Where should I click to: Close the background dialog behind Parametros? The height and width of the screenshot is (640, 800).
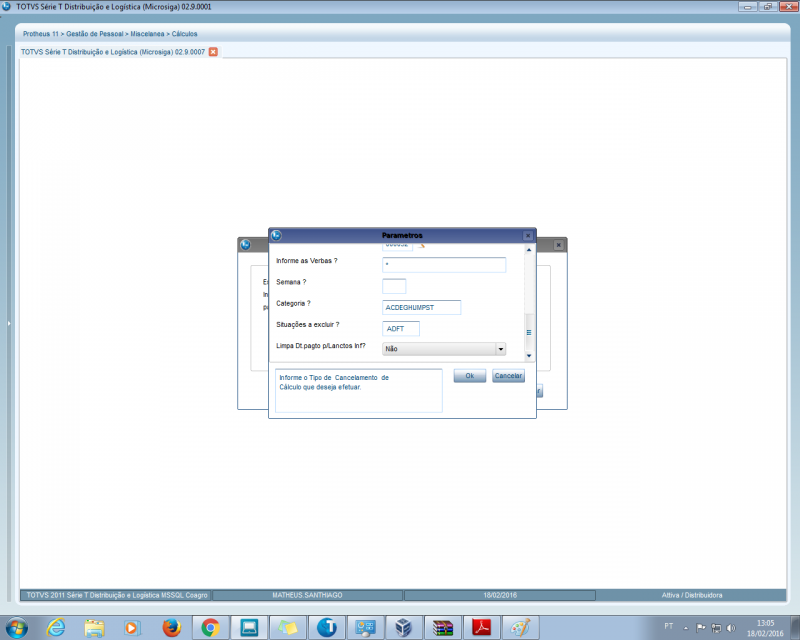(x=559, y=245)
